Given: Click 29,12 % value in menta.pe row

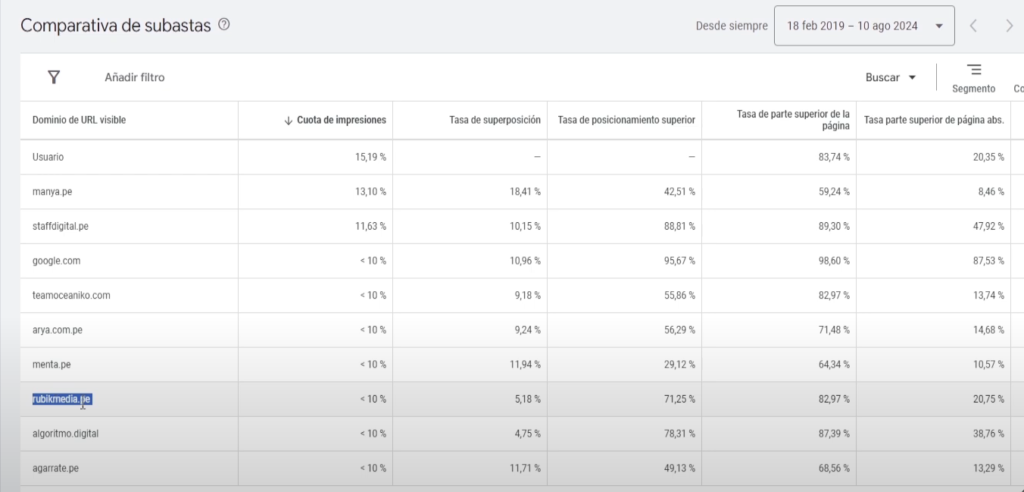Looking at the screenshot, I should click(680, 365).
